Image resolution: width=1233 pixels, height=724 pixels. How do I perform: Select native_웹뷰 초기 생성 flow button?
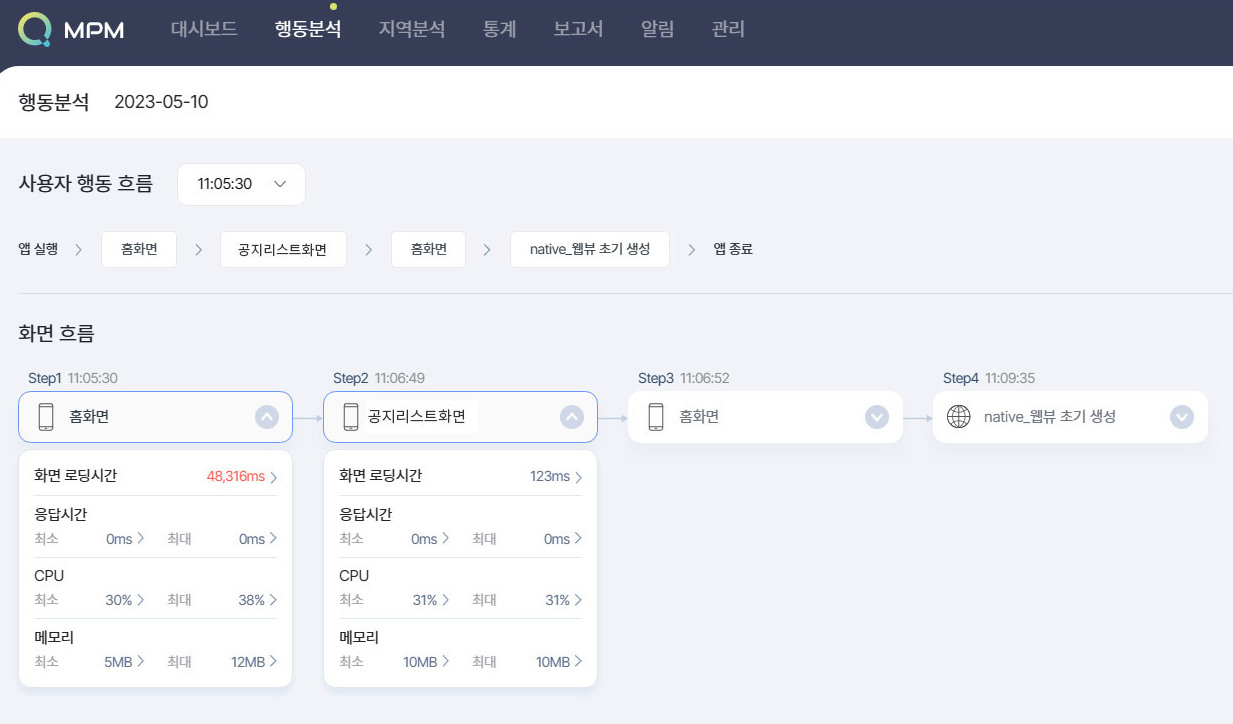(x=590, y=249)
